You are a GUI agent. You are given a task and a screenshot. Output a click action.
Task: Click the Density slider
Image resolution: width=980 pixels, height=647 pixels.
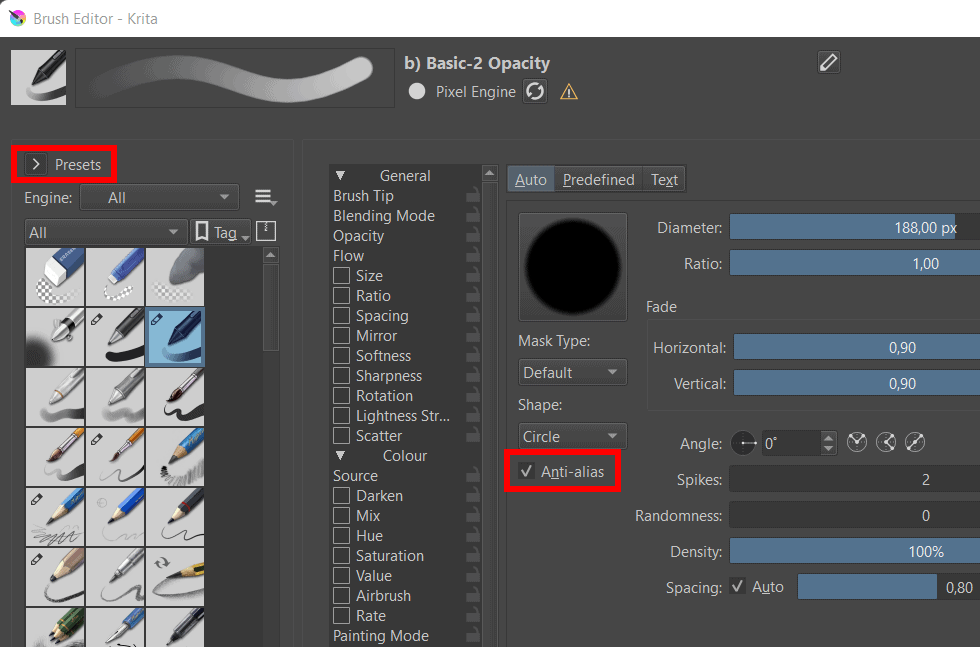854,551
